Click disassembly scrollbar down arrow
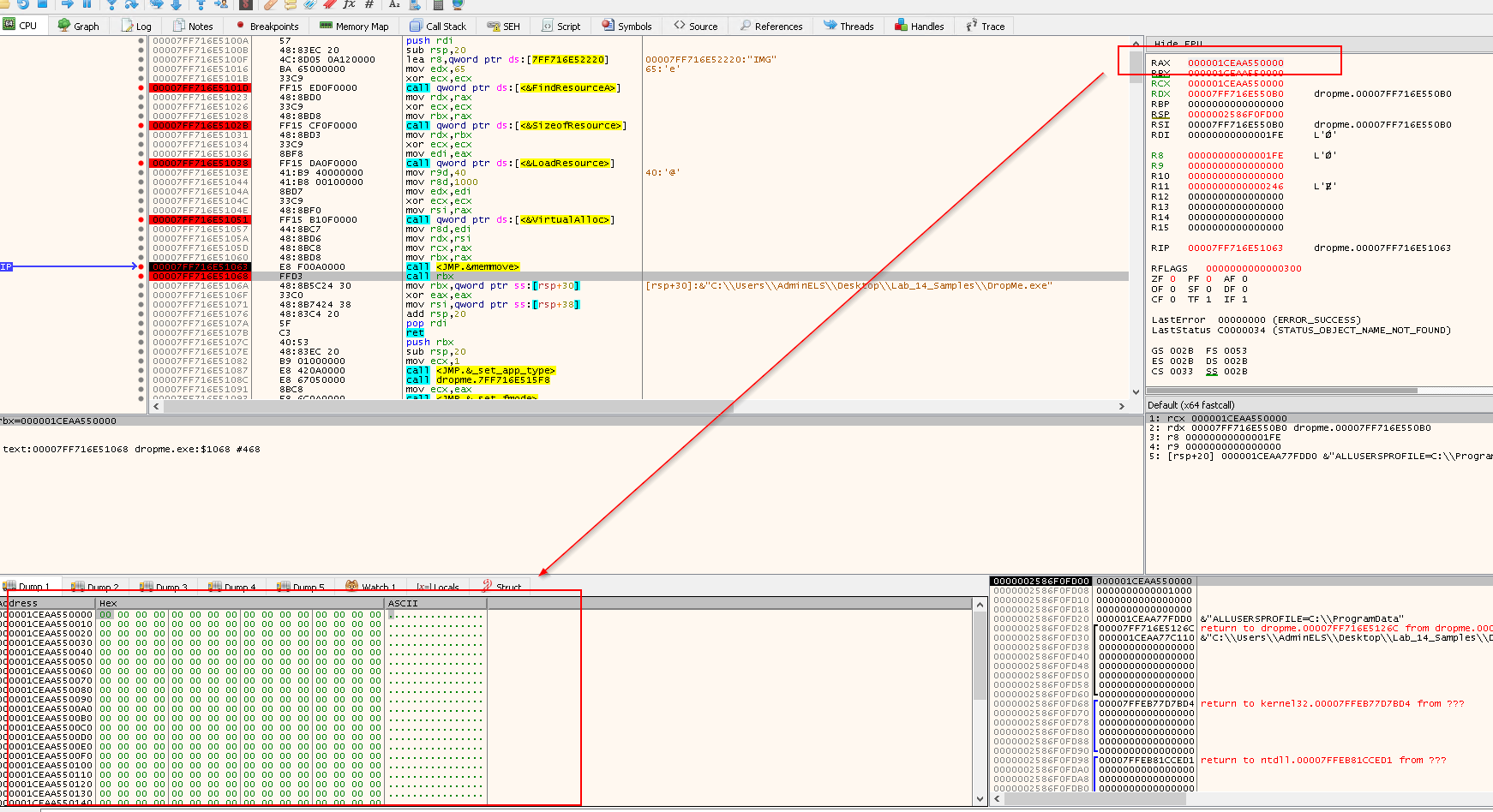1493x812 pixels. coord(1136,392)
